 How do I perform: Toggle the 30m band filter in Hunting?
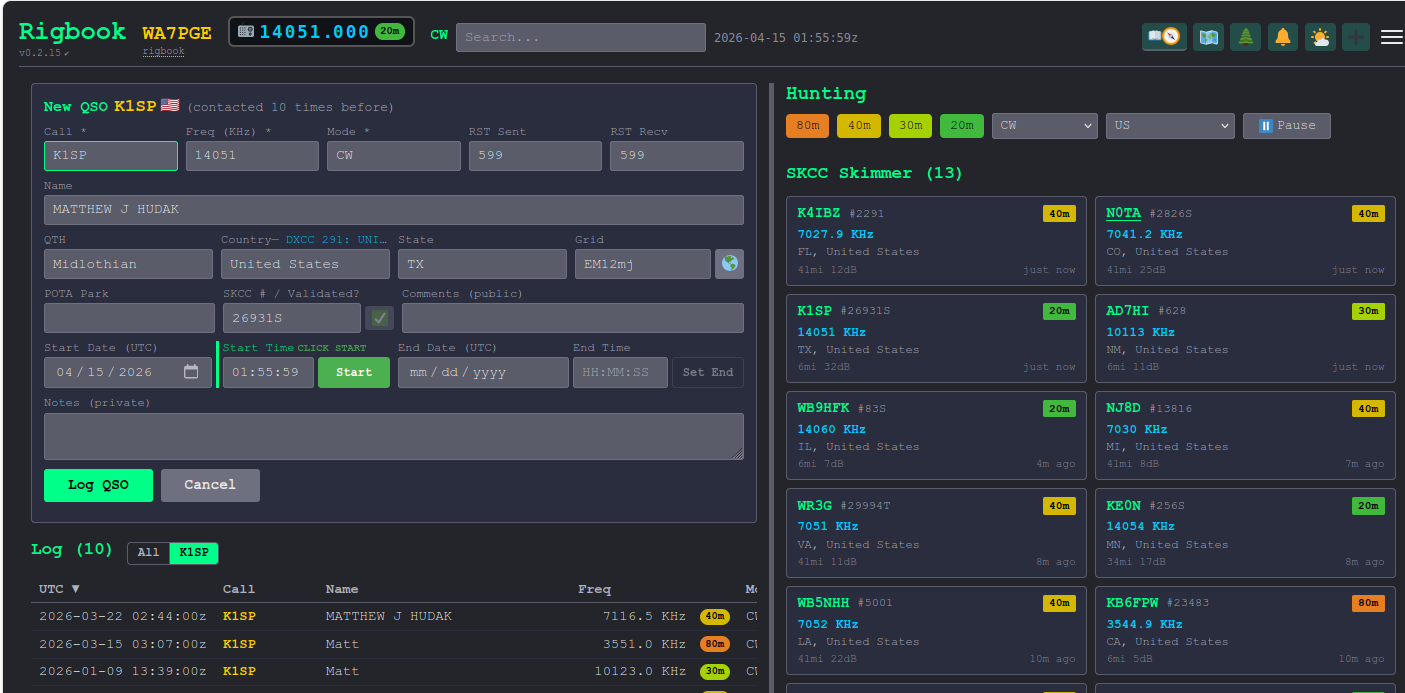pyautogui.click(x=910, y=125)
